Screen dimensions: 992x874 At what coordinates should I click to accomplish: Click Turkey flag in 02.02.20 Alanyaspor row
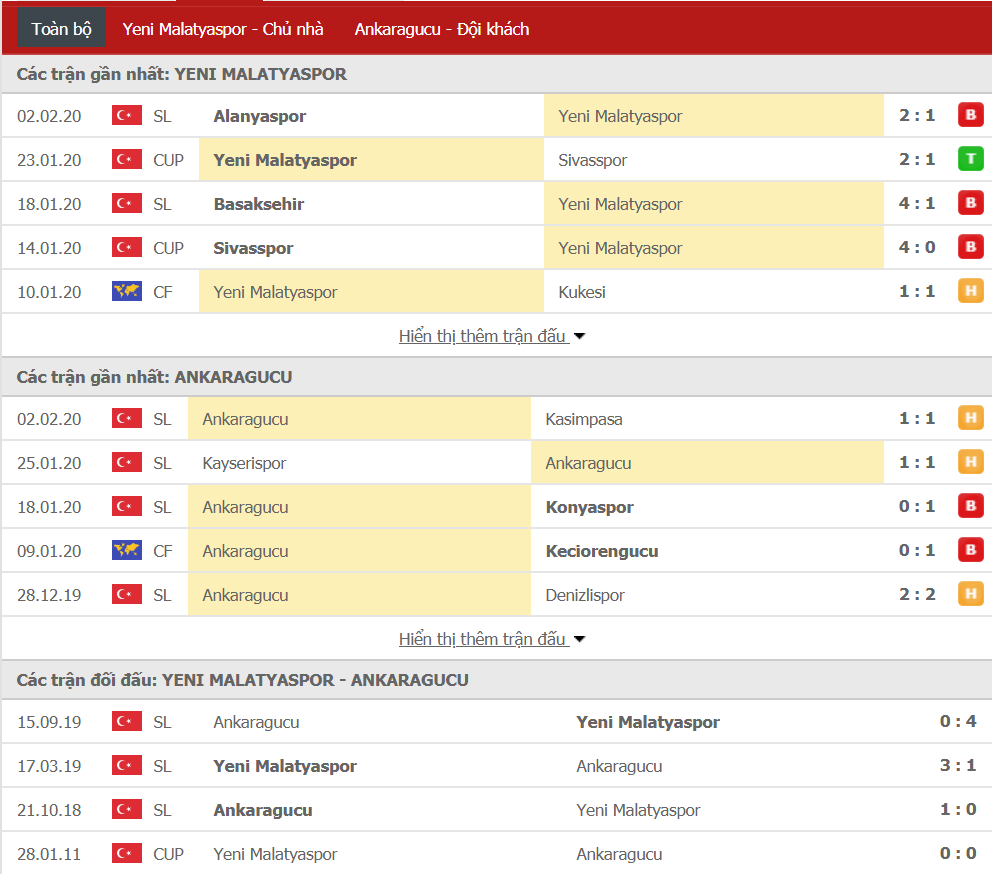[x=127, y=115]
